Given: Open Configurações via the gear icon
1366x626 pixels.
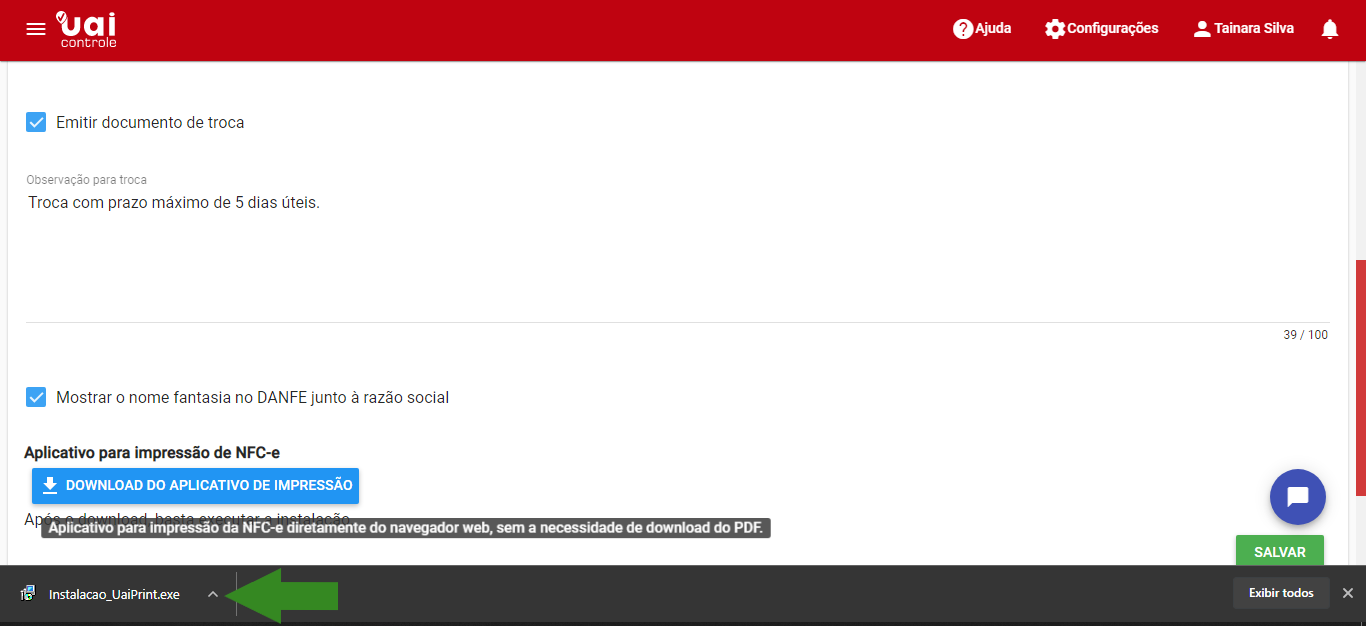Looking at the screenshot, I should [1054, 29].
